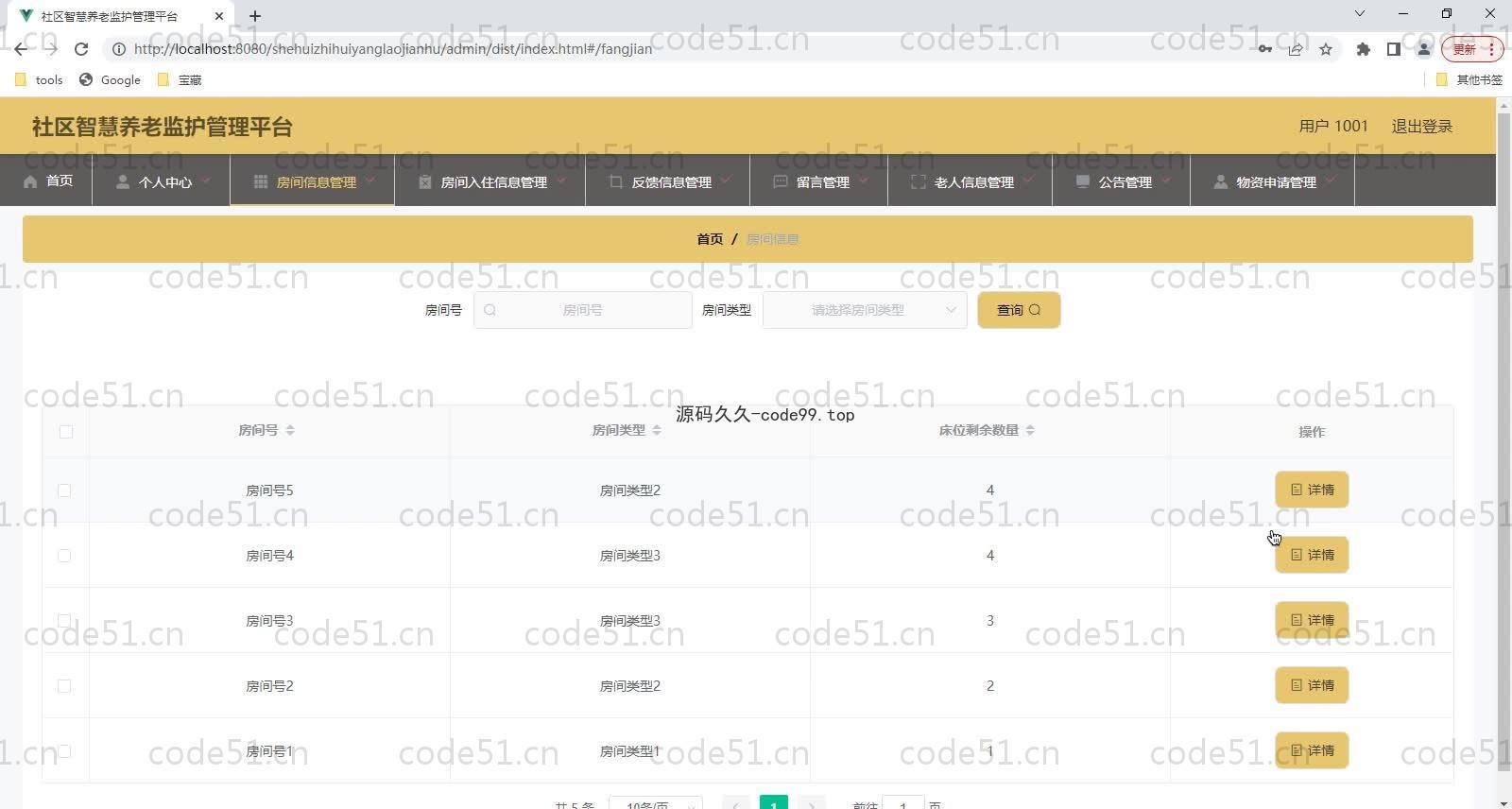Viewport: 1512px width, 809px height.
Task: Click the 查询 search button
Action: (1019, 310)
